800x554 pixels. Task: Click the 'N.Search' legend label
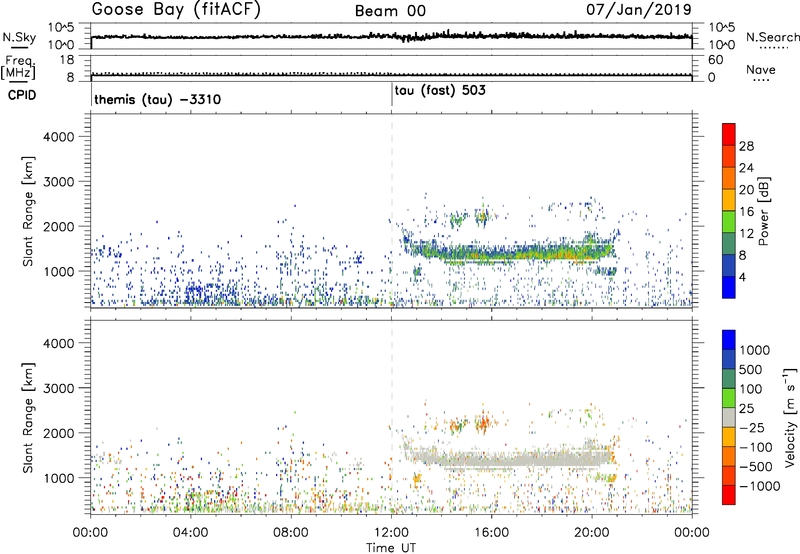click(772, 37)
